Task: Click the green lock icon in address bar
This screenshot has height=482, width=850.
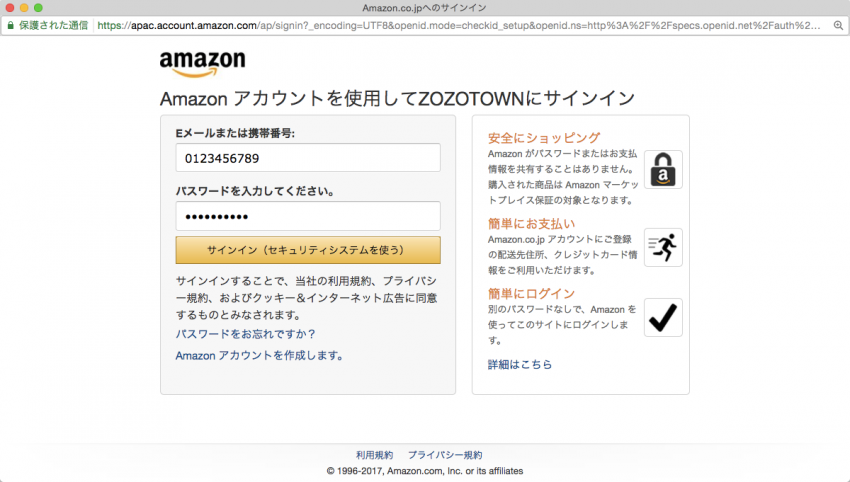Action: (x=10, y=25)
